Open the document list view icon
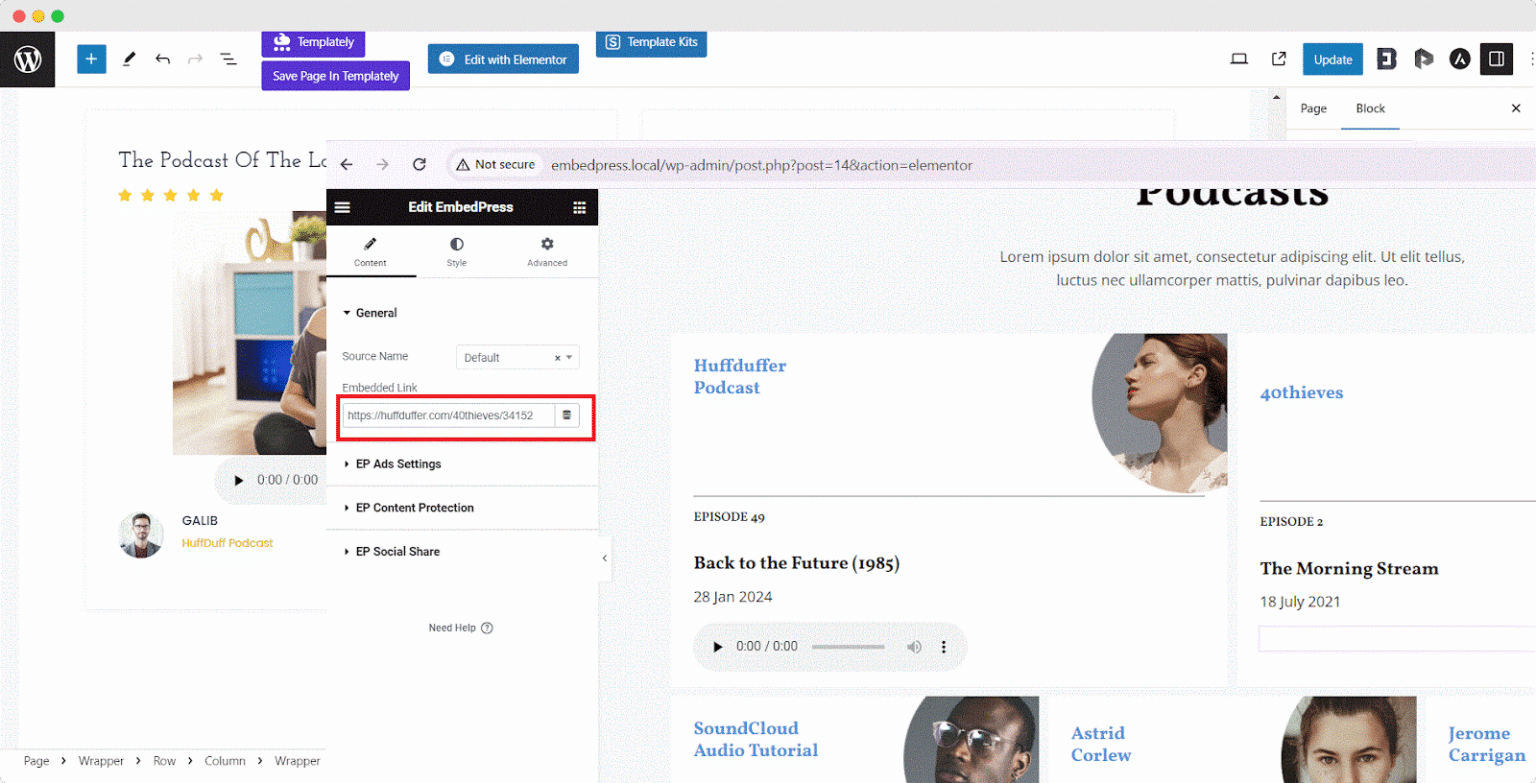Viewport: 1536px width, 783px height. (229, 59)
